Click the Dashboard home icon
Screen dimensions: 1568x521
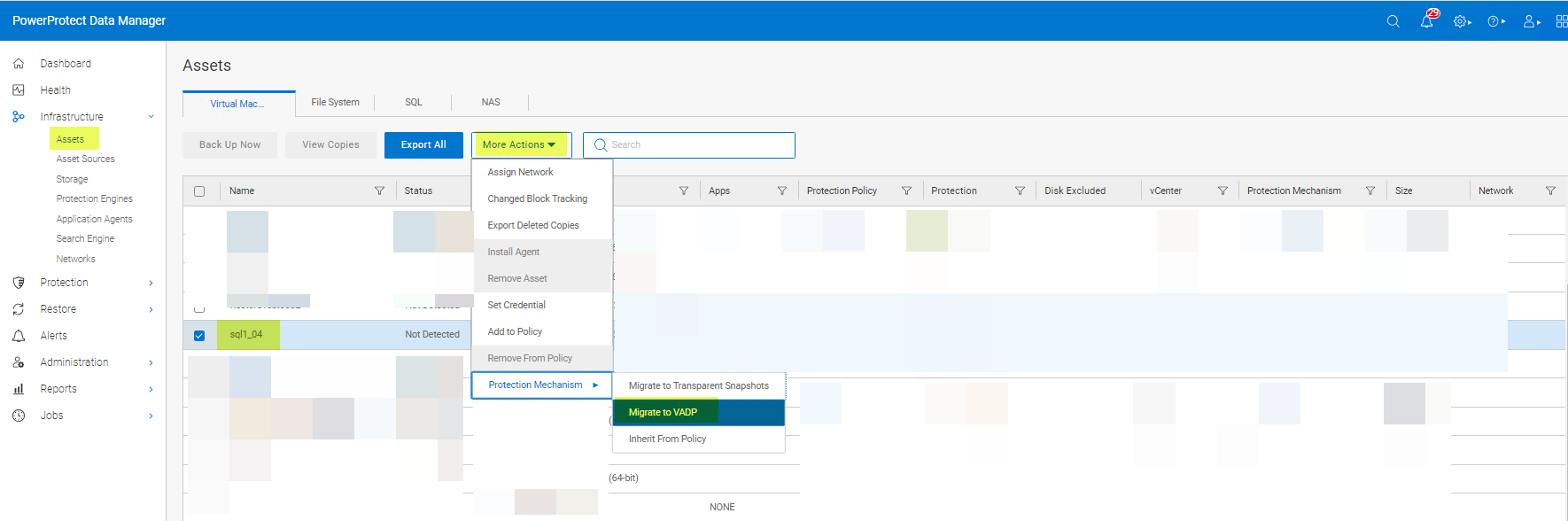click(19, 64)
